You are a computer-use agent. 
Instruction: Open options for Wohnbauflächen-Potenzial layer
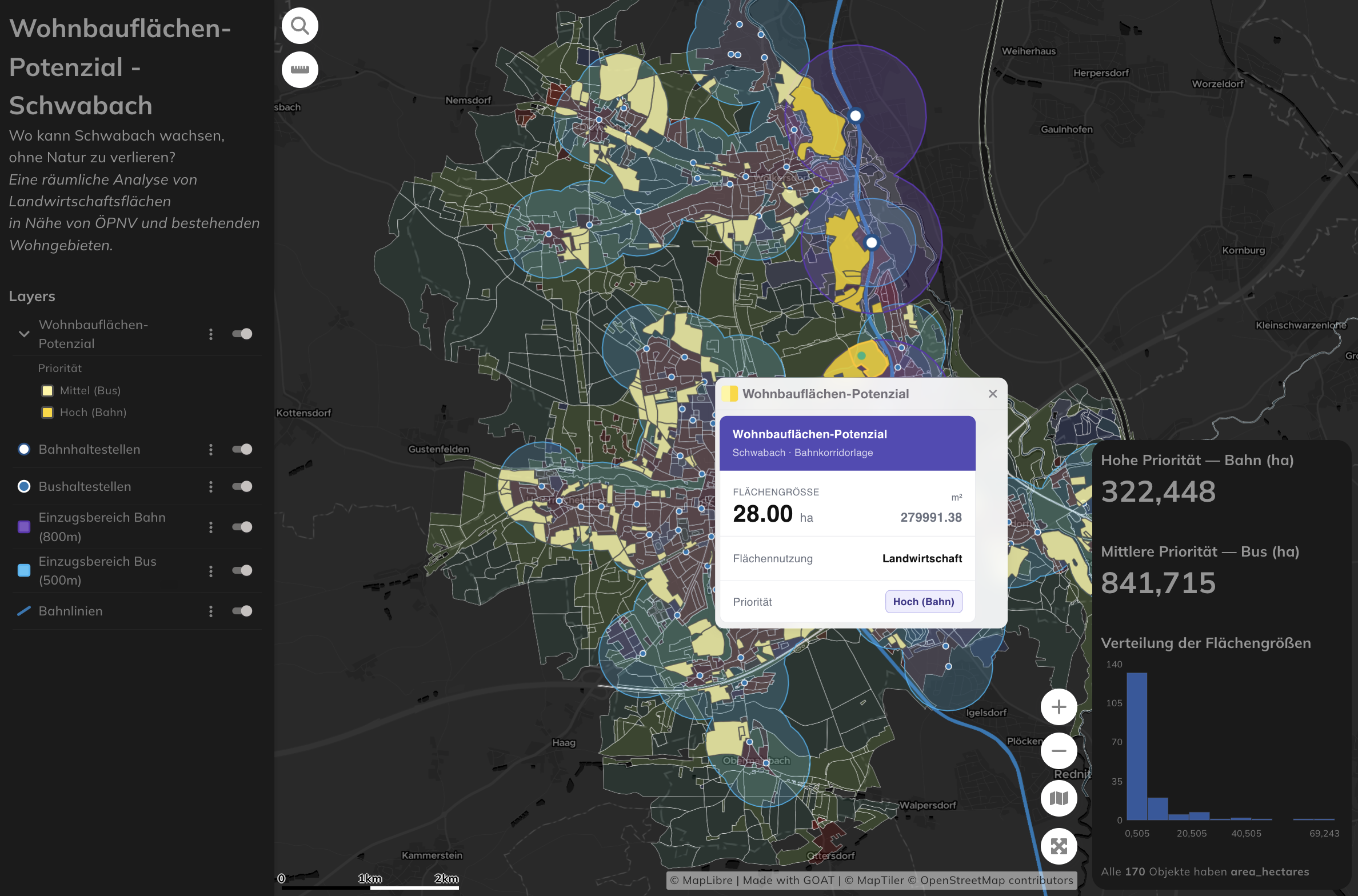(x=211, y=334)
